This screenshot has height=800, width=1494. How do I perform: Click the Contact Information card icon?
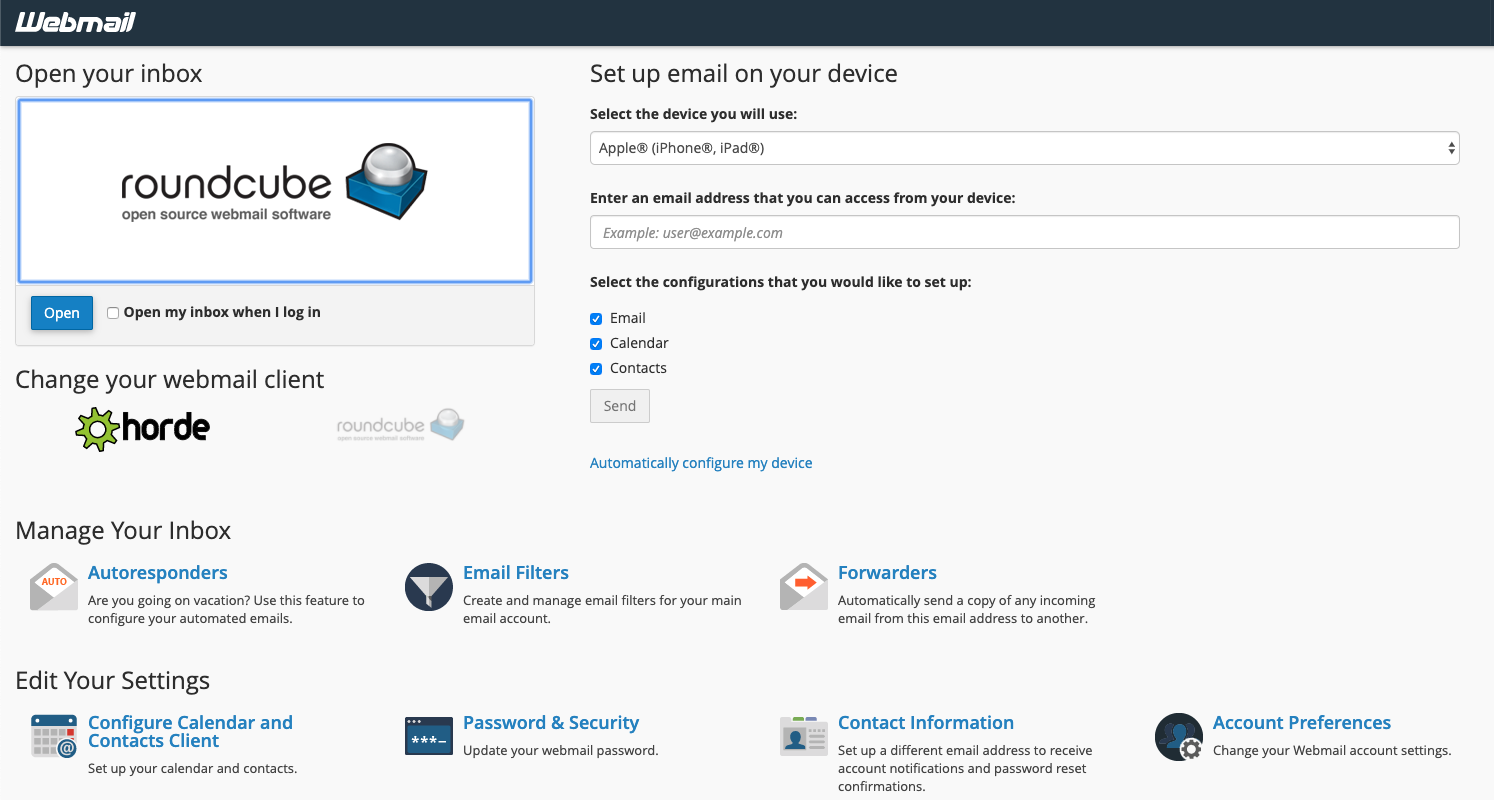[x=804, y=737]
